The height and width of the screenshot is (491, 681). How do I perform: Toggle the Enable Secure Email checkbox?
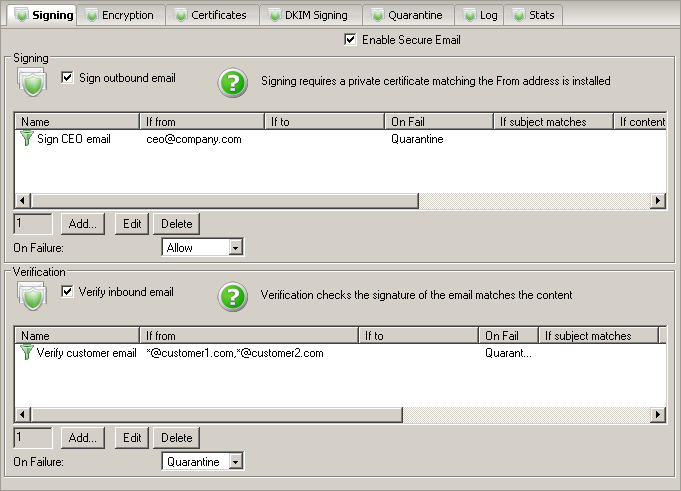click(350, 40)
